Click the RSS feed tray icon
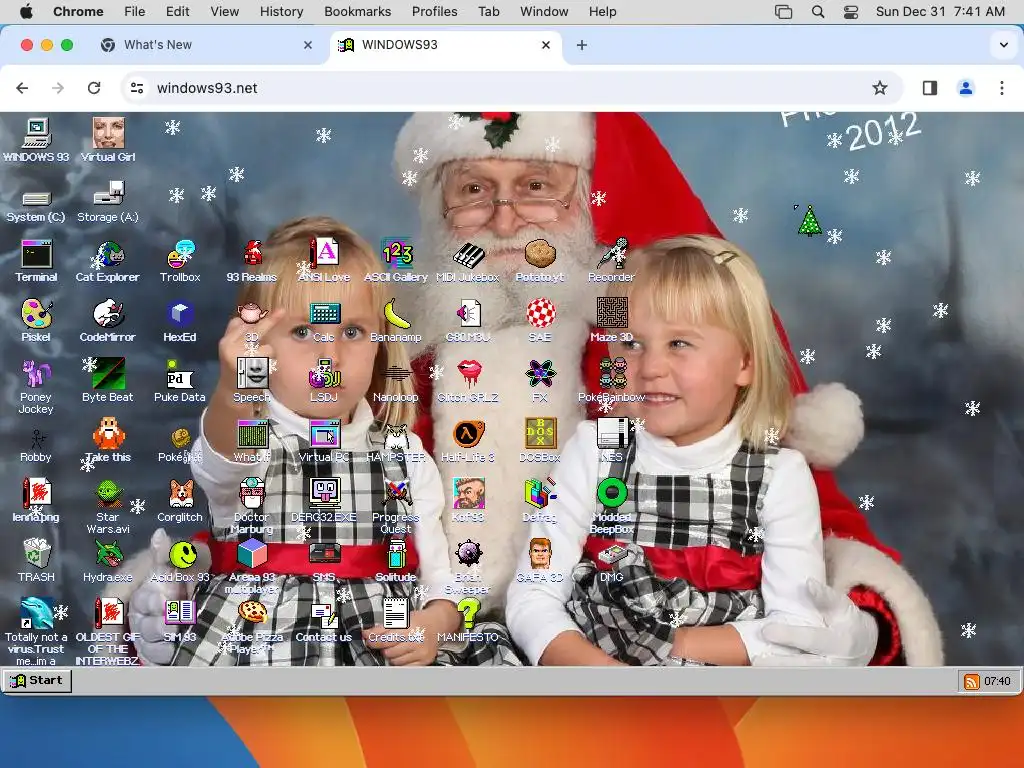Viewport: 1024px width, 768px height. coord(972,681)
